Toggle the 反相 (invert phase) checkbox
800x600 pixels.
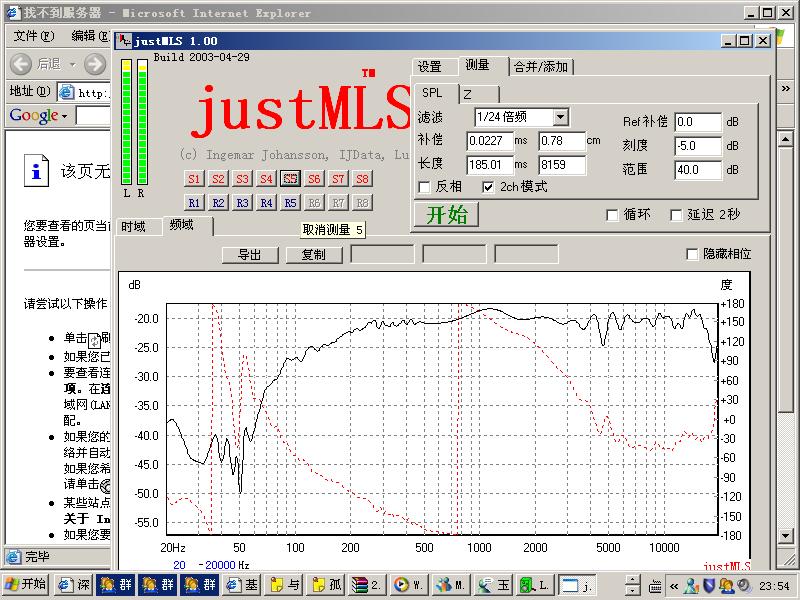pos(423,187)
